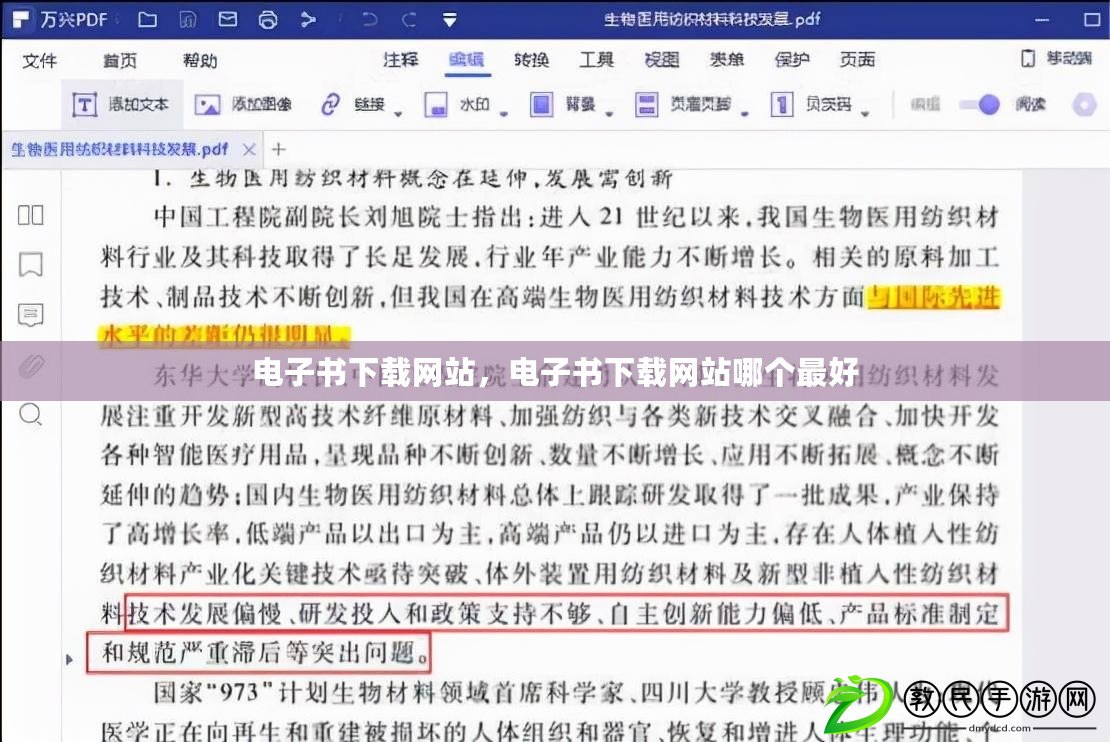Click the 阅读 mode label
1110x742 pixels.
[x=1030, y=104]
